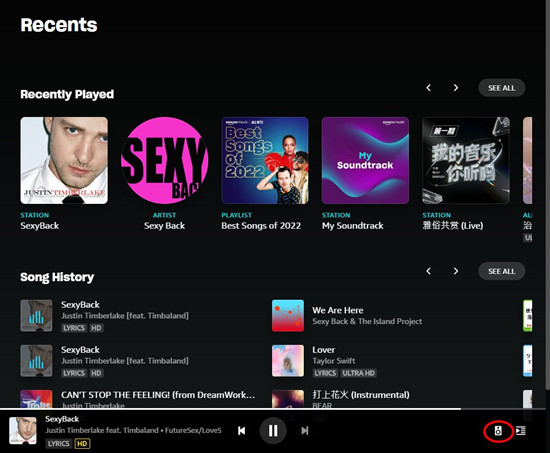Open now-playing album art in player bar
Screen dimensions: 550x453
click(23, 431)
